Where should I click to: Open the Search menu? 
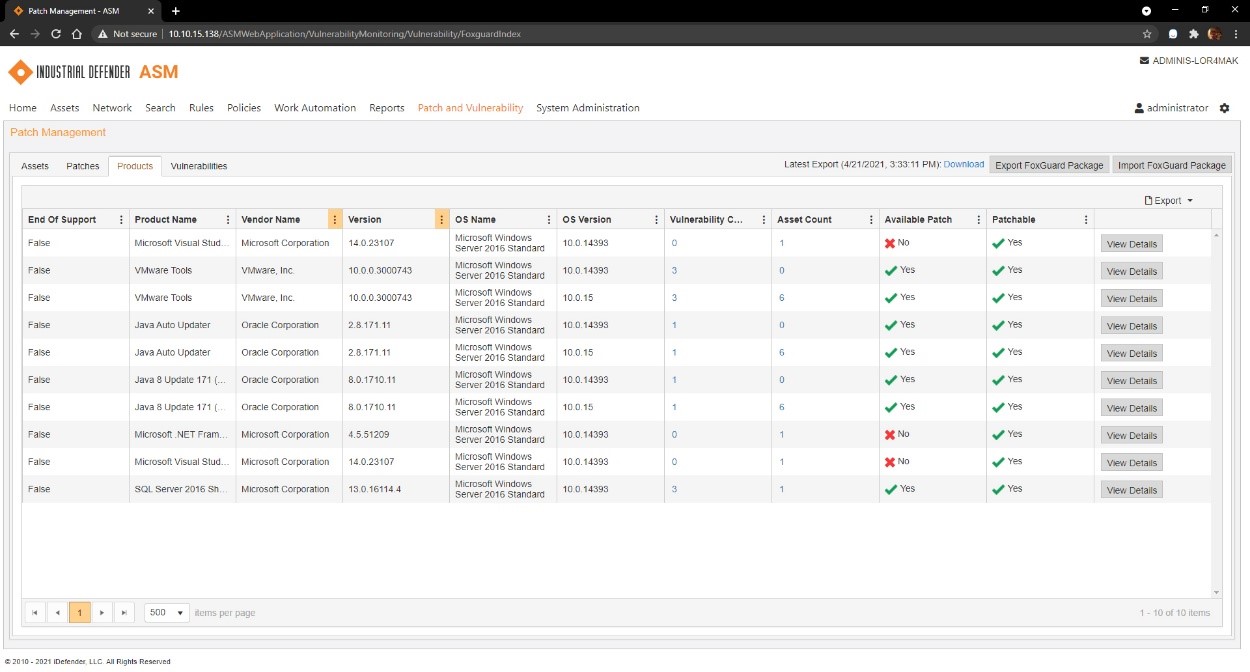point(160,108)
